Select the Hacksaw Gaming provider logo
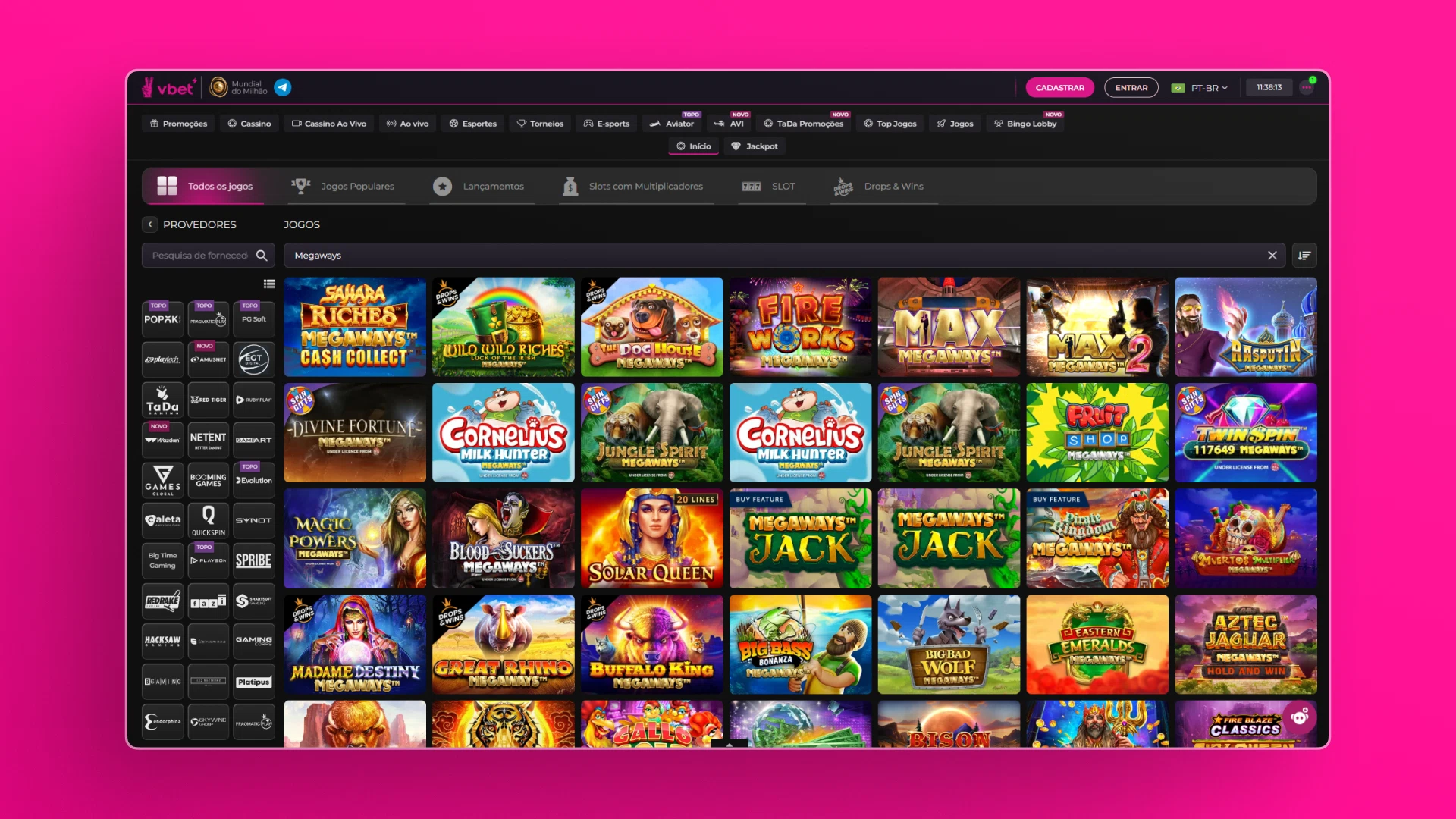This screenshot has height=819, width=1456. coord(162,641)
